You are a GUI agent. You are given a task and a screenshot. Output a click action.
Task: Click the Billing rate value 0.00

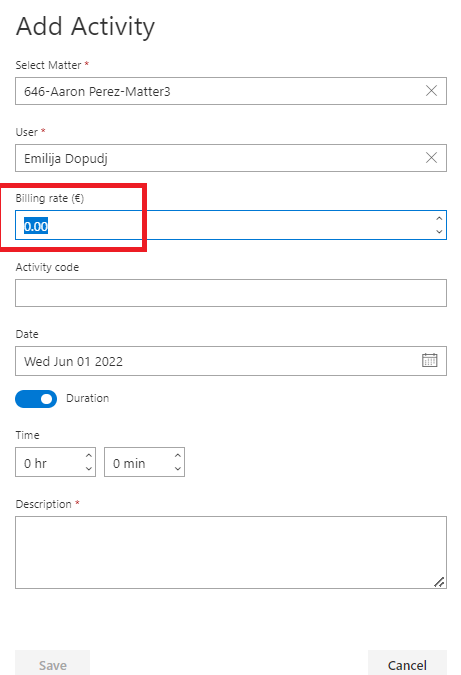coord(36,226)
